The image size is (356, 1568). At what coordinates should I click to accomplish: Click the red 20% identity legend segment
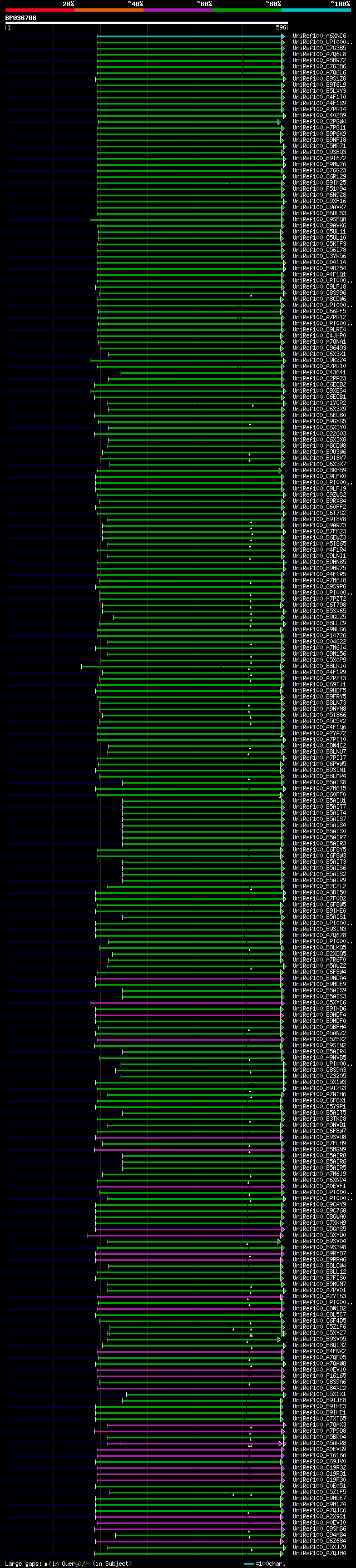pos(39,10)
